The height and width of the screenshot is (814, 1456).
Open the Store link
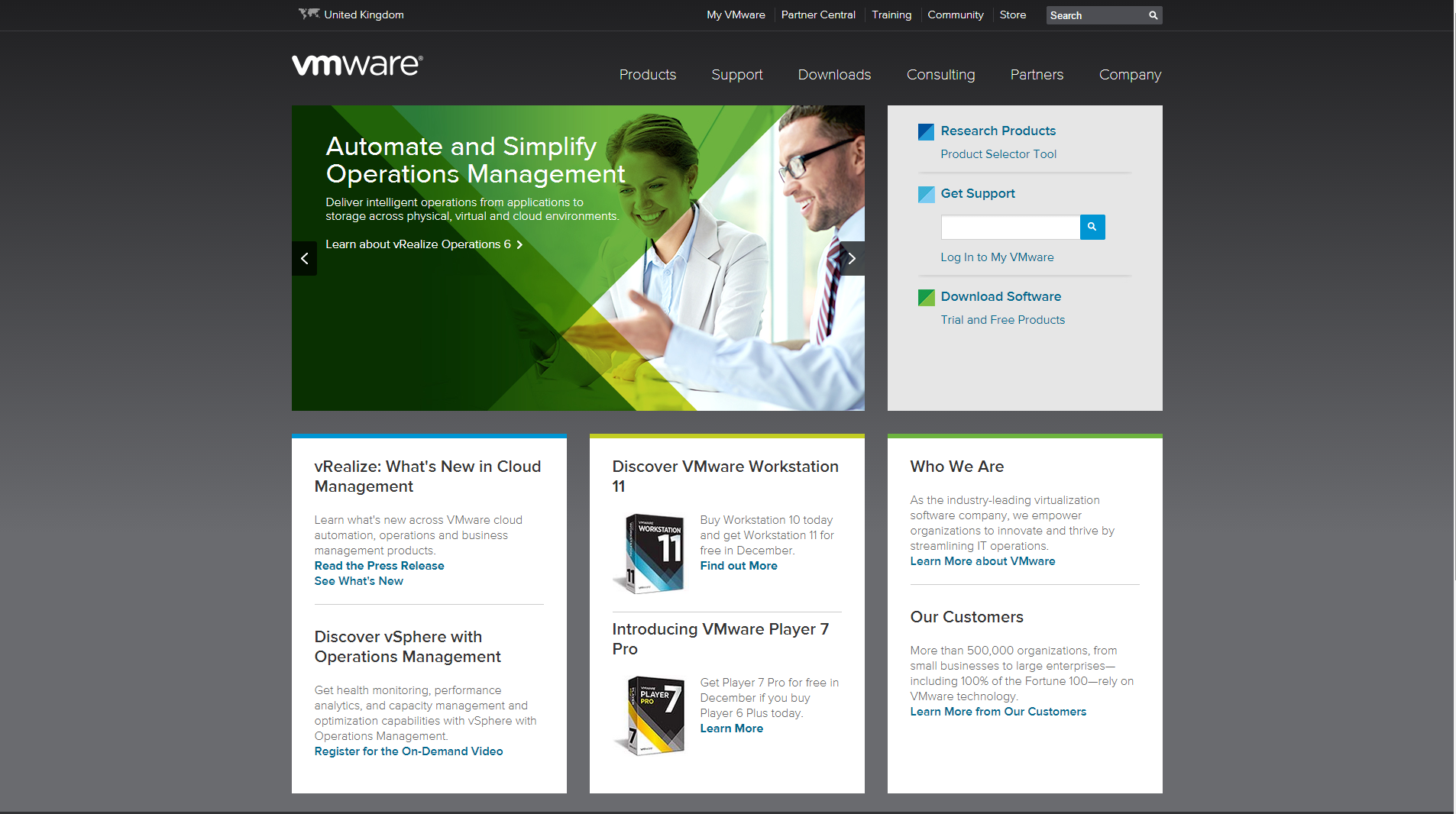click(1013, 15)
